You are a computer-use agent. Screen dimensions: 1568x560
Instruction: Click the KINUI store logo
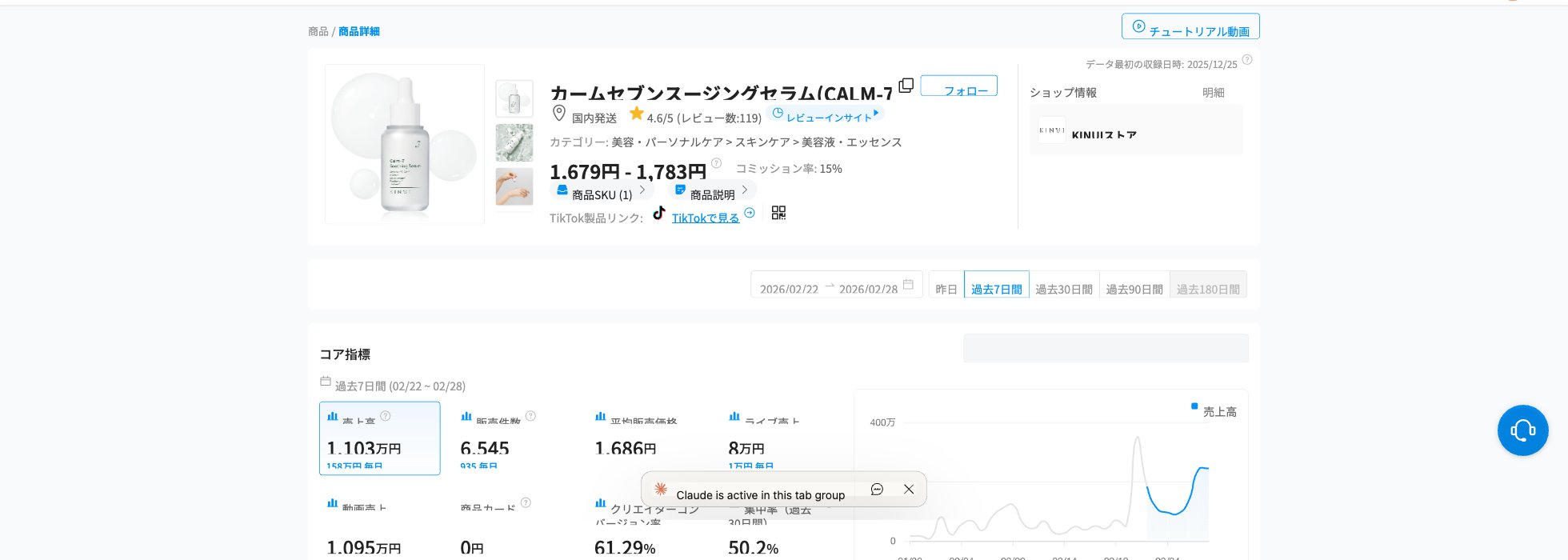(1052, 130)
